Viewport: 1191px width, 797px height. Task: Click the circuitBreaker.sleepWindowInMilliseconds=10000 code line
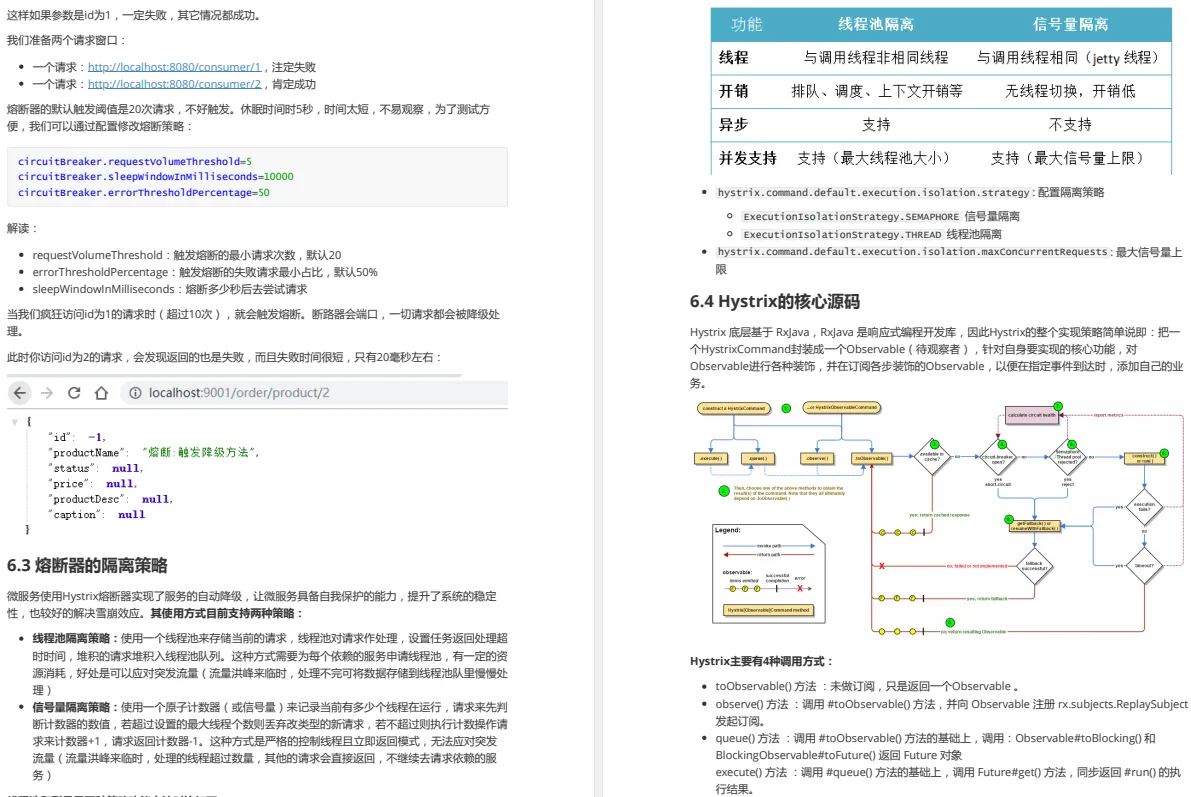155,176
